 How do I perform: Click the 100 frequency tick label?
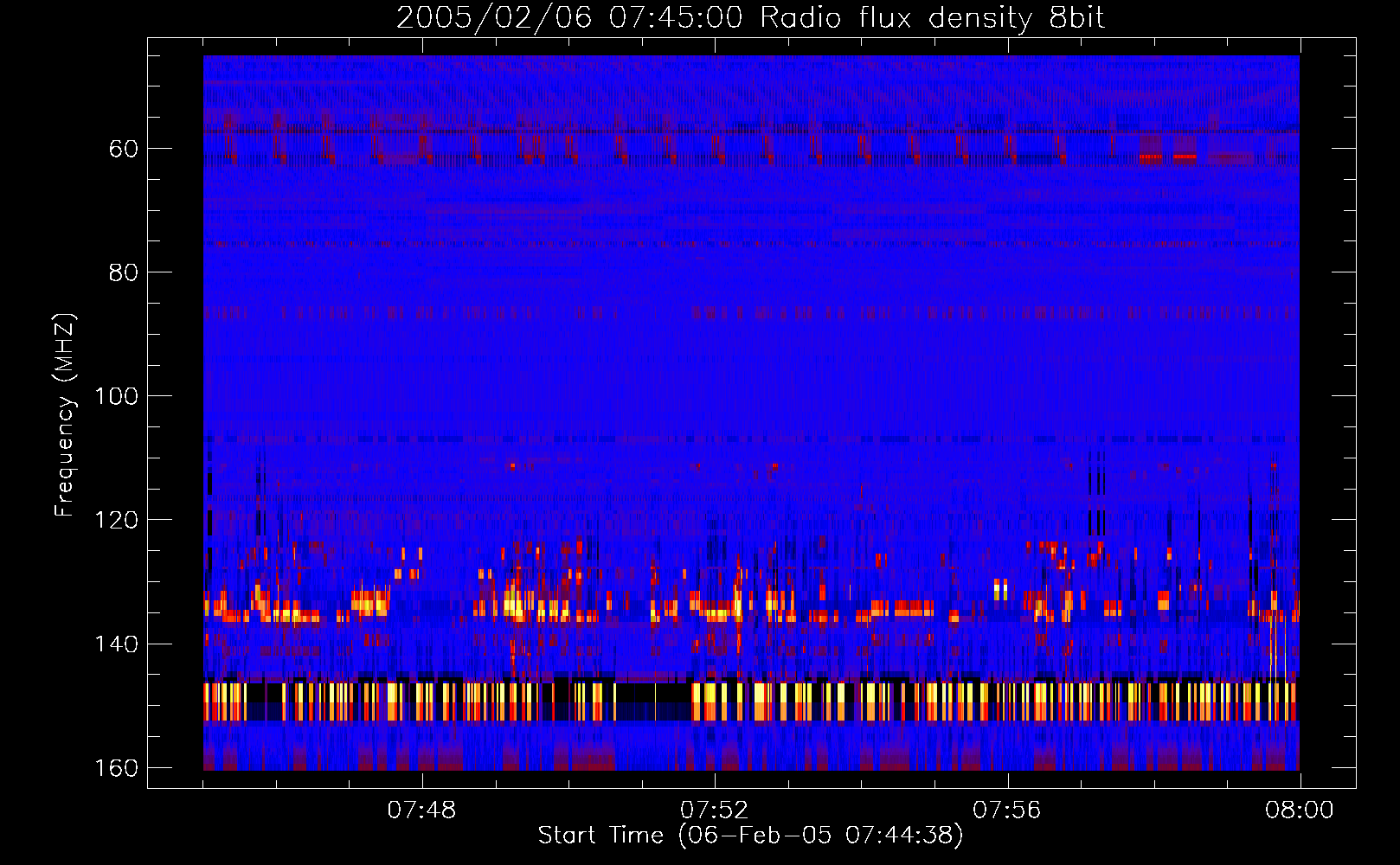click(x=116, y=396)
